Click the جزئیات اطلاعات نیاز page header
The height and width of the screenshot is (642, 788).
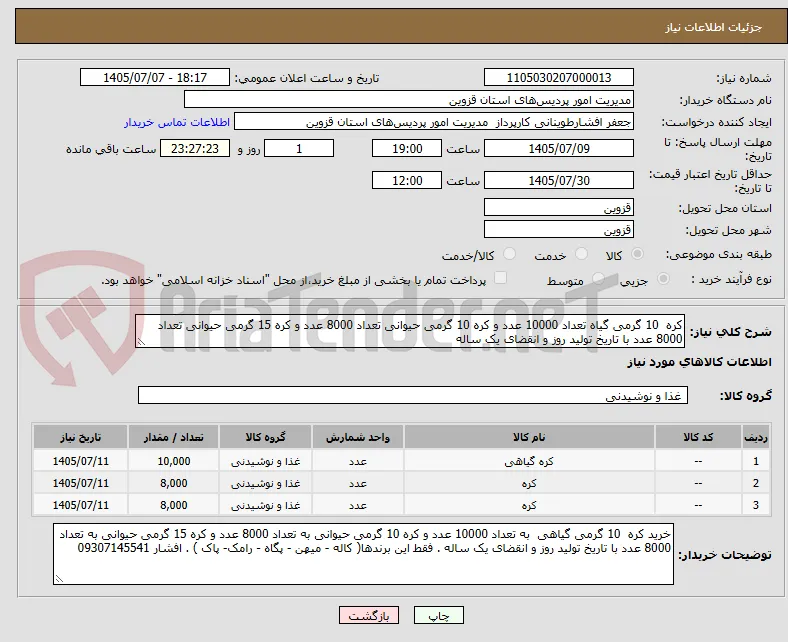tap(714, 27)
